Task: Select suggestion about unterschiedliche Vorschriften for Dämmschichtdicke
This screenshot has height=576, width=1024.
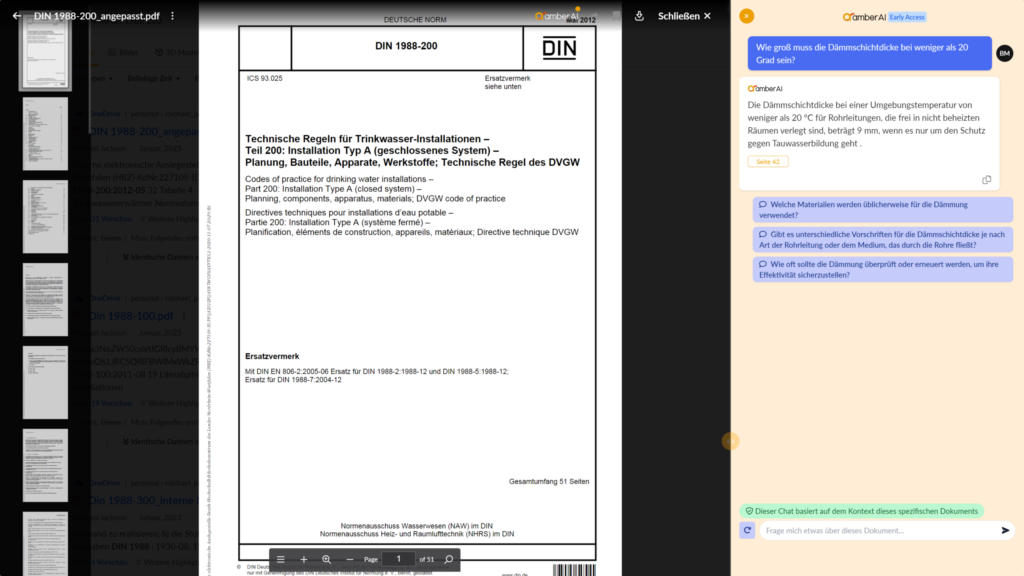Action: 881,239
